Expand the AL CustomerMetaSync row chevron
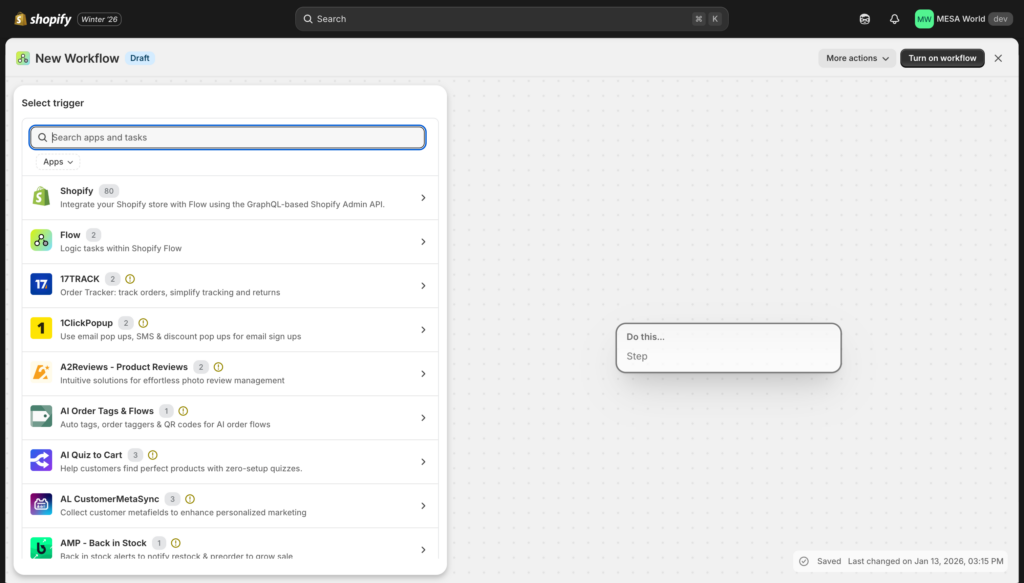This screenshot has height=583, width=1024. pos(423,505)
